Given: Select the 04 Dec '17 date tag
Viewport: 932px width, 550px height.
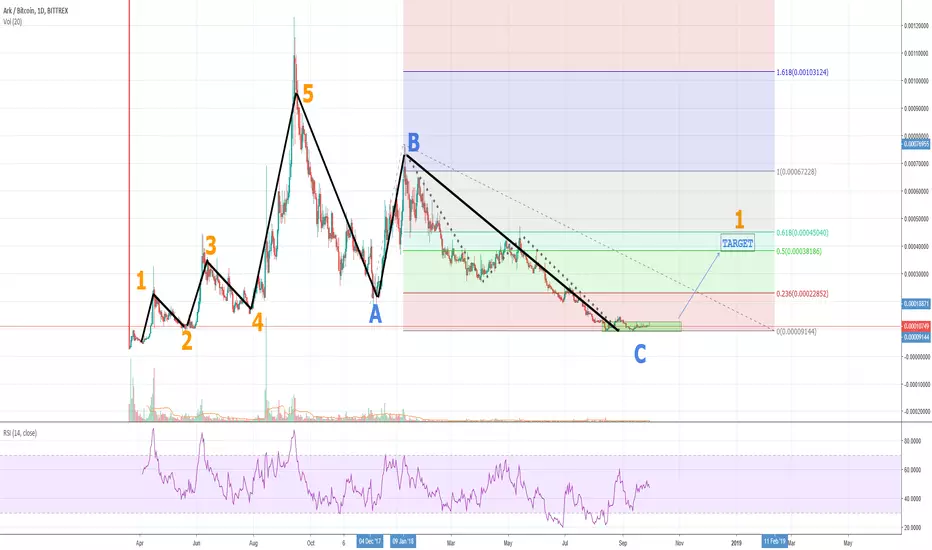Looking at the screenshot, I should point(370,542).
